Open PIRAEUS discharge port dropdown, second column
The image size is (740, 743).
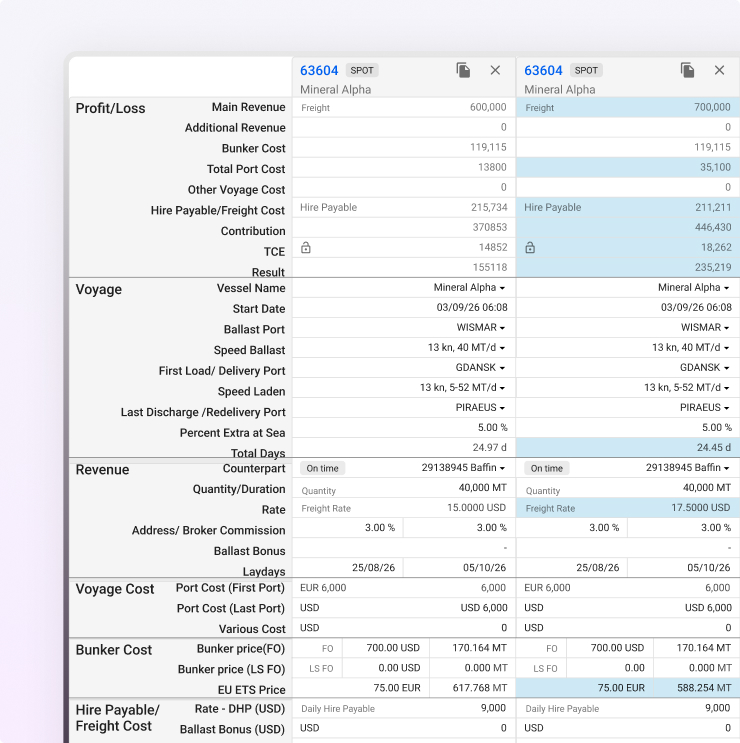click(x=704, y=408)
